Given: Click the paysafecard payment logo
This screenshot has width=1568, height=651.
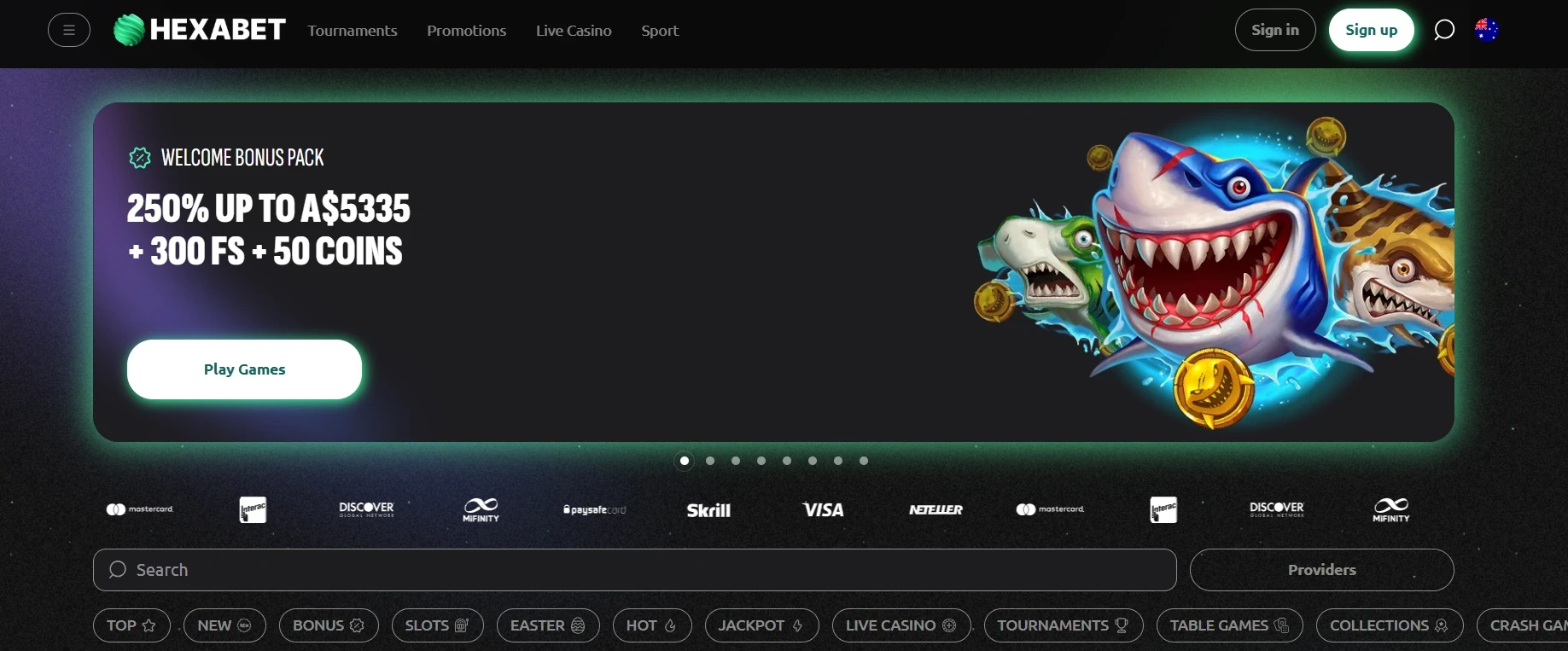Looking at the screenshot, I should (595, 509).
